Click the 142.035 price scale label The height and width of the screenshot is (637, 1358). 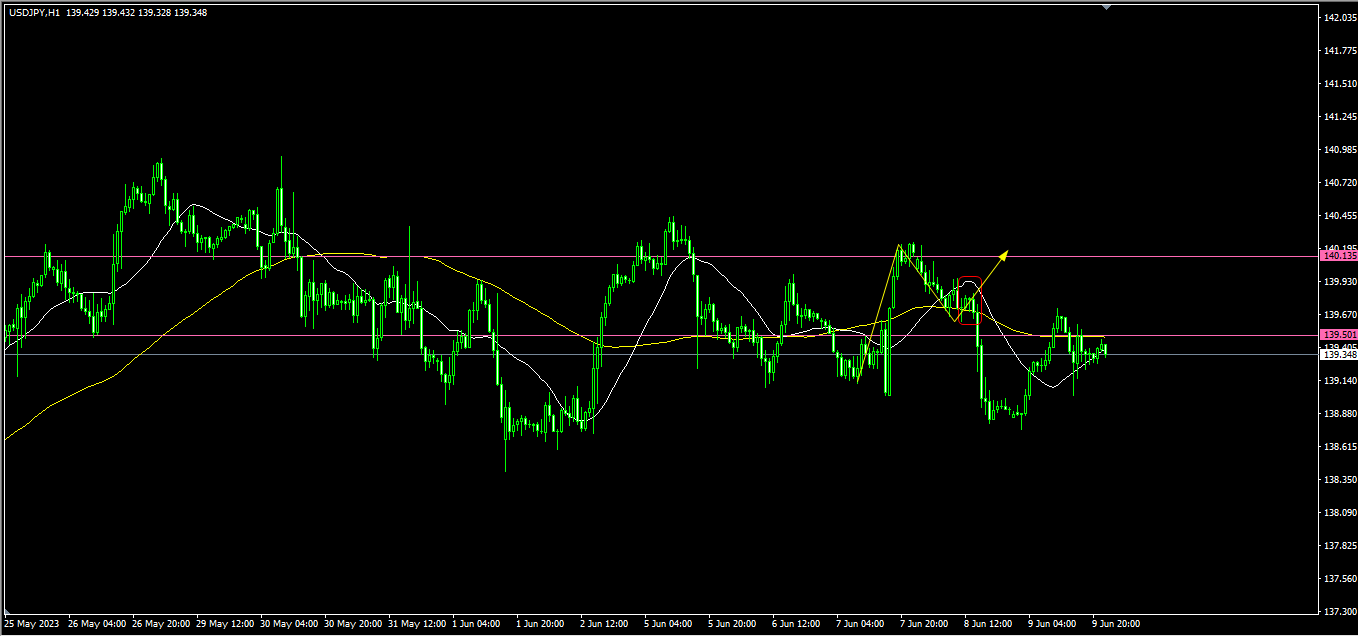(x=1338, y=18)
